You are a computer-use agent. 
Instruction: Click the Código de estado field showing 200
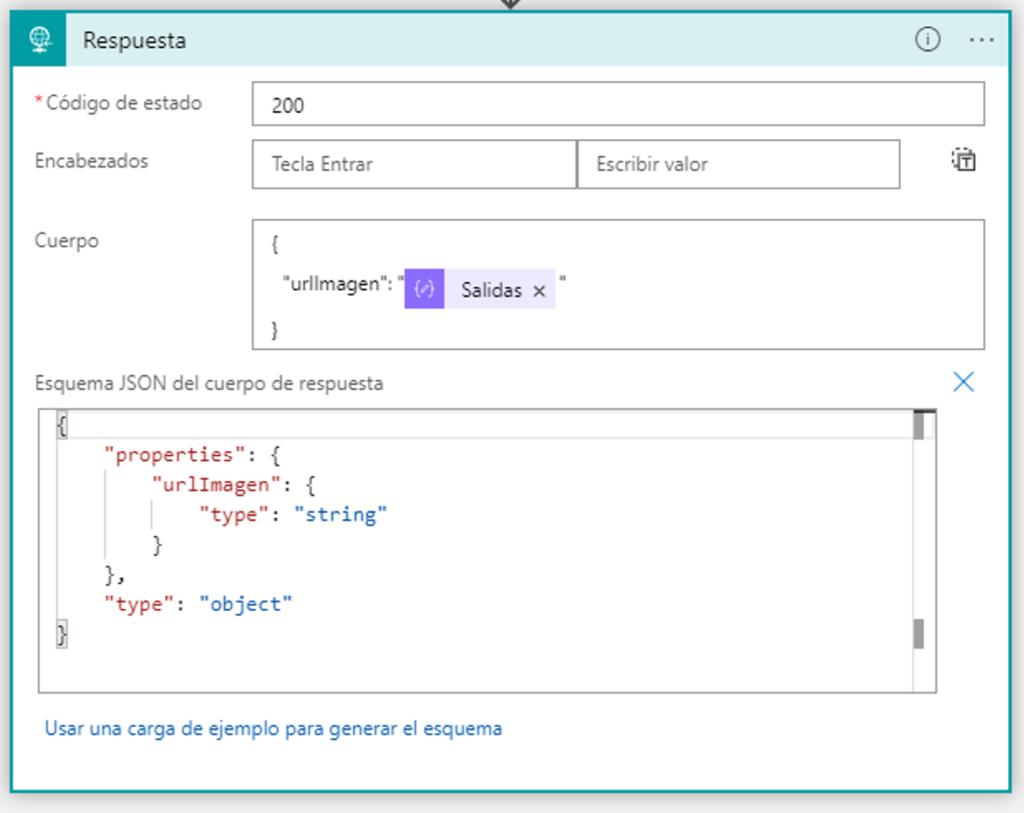point(618,104)
